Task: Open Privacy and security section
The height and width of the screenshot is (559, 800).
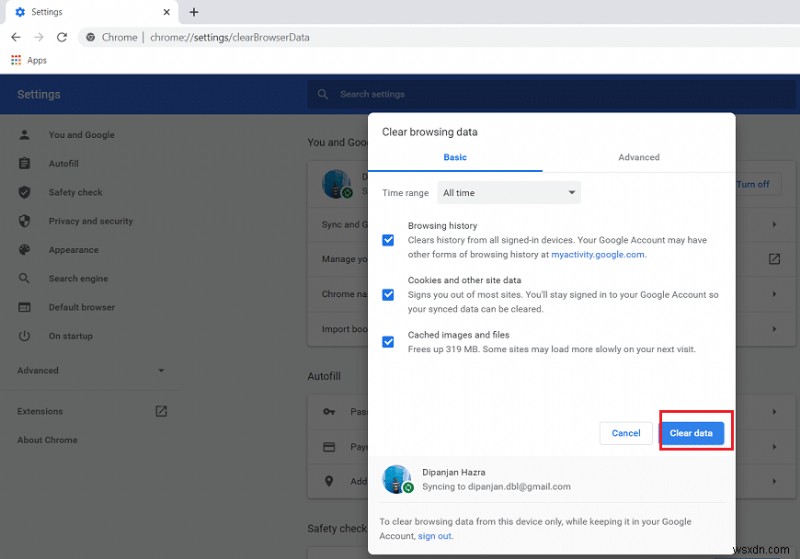Action: click(x=90, y=221)
